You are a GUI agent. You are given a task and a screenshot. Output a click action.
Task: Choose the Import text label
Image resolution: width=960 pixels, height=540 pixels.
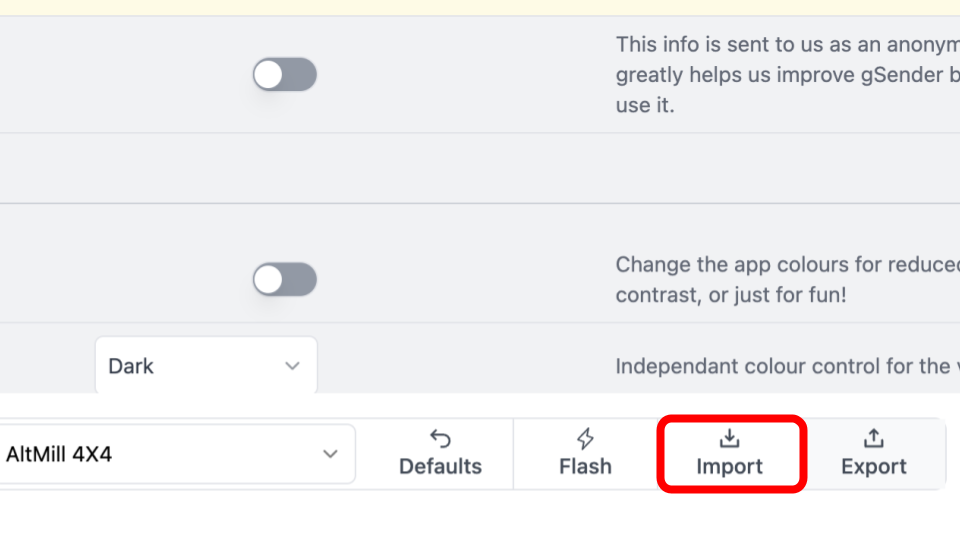(x=730, y=467)
